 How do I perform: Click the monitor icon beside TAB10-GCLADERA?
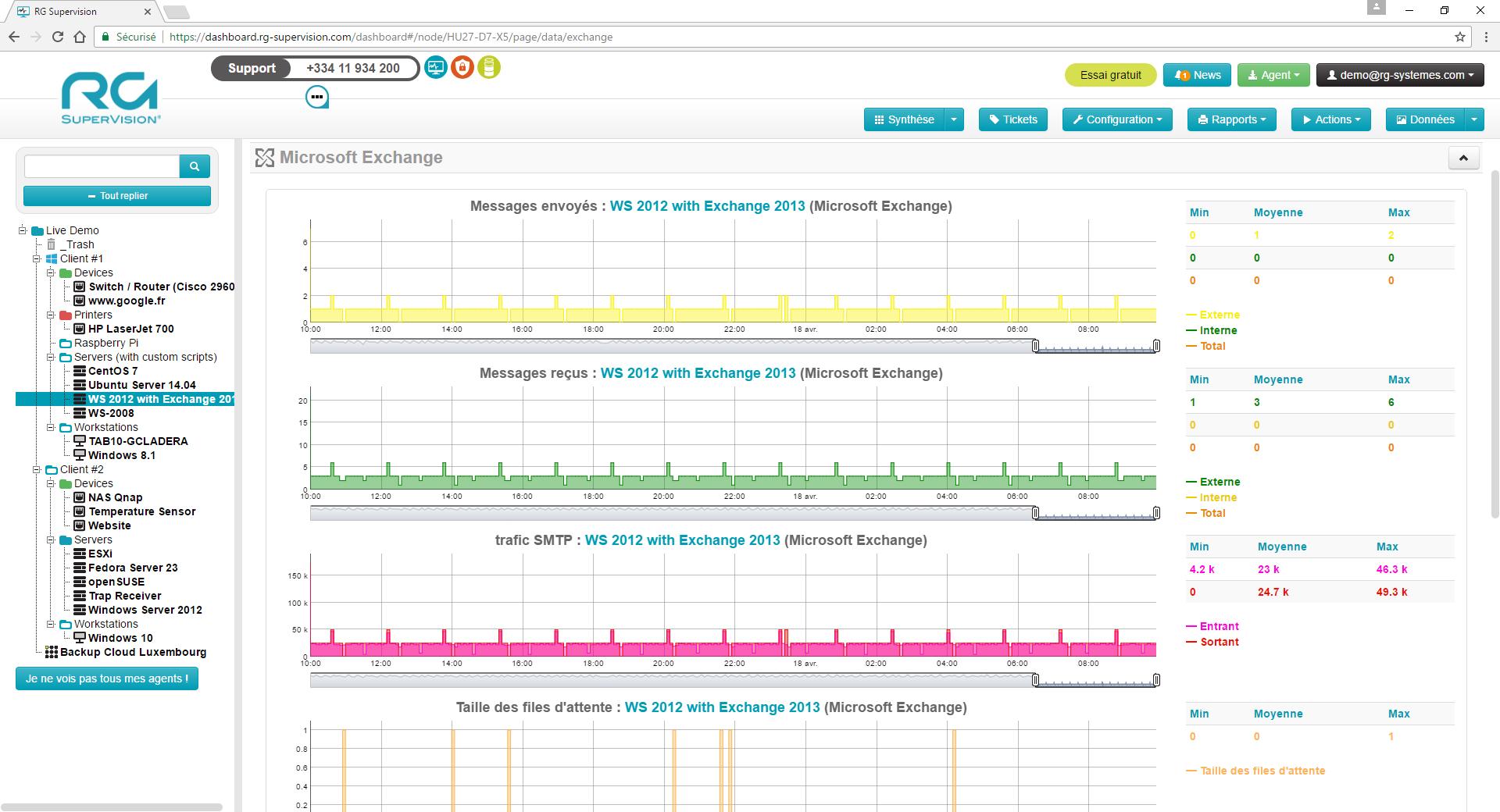coord(80,441)
